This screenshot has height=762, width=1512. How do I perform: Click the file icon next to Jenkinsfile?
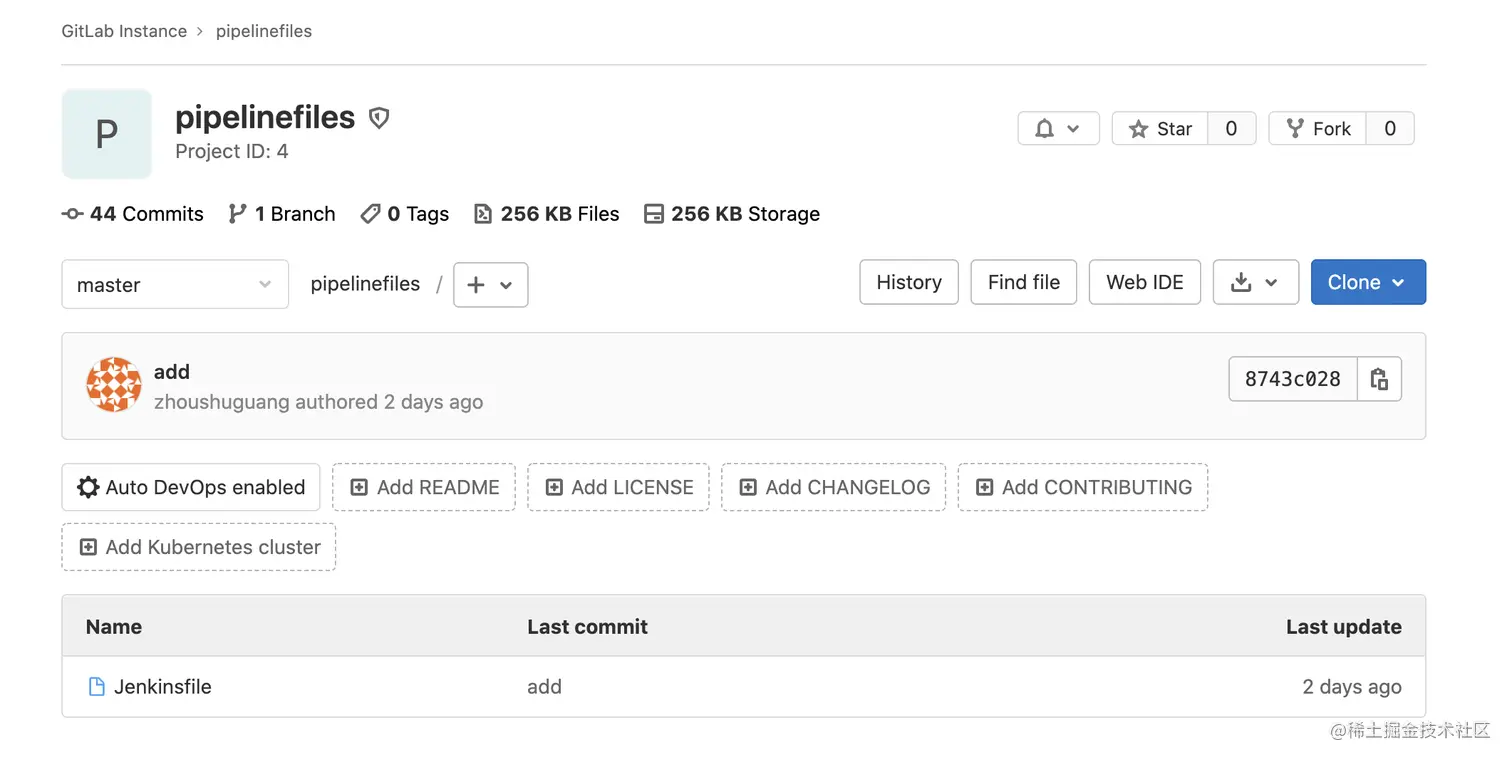[x=96, y=686]
